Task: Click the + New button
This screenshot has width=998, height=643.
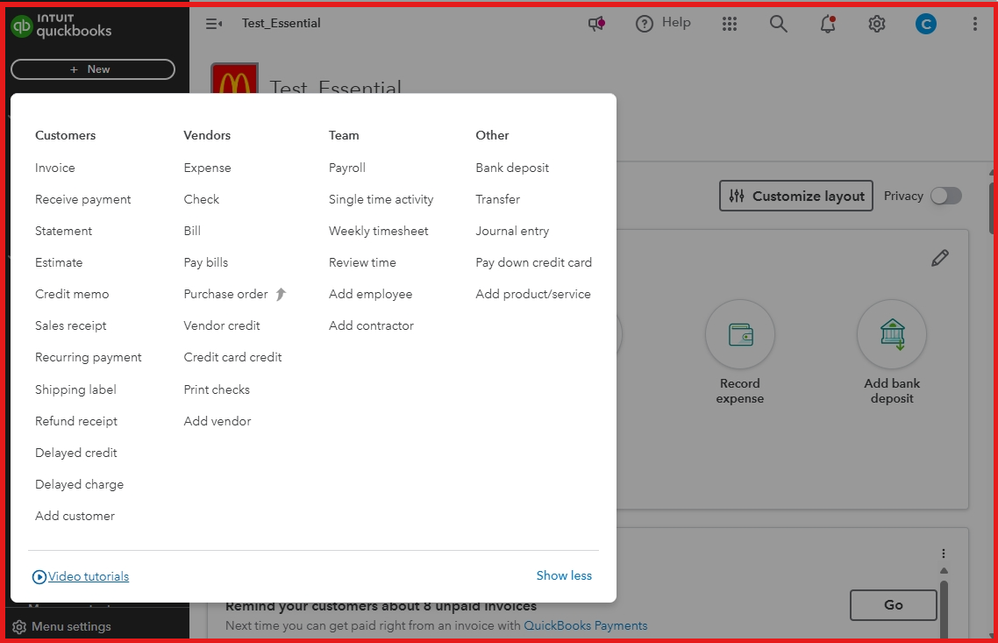Action: click(93, 69)
